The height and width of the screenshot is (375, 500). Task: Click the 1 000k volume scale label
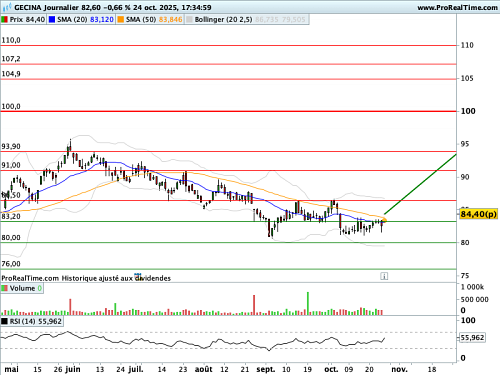(472, 287)
